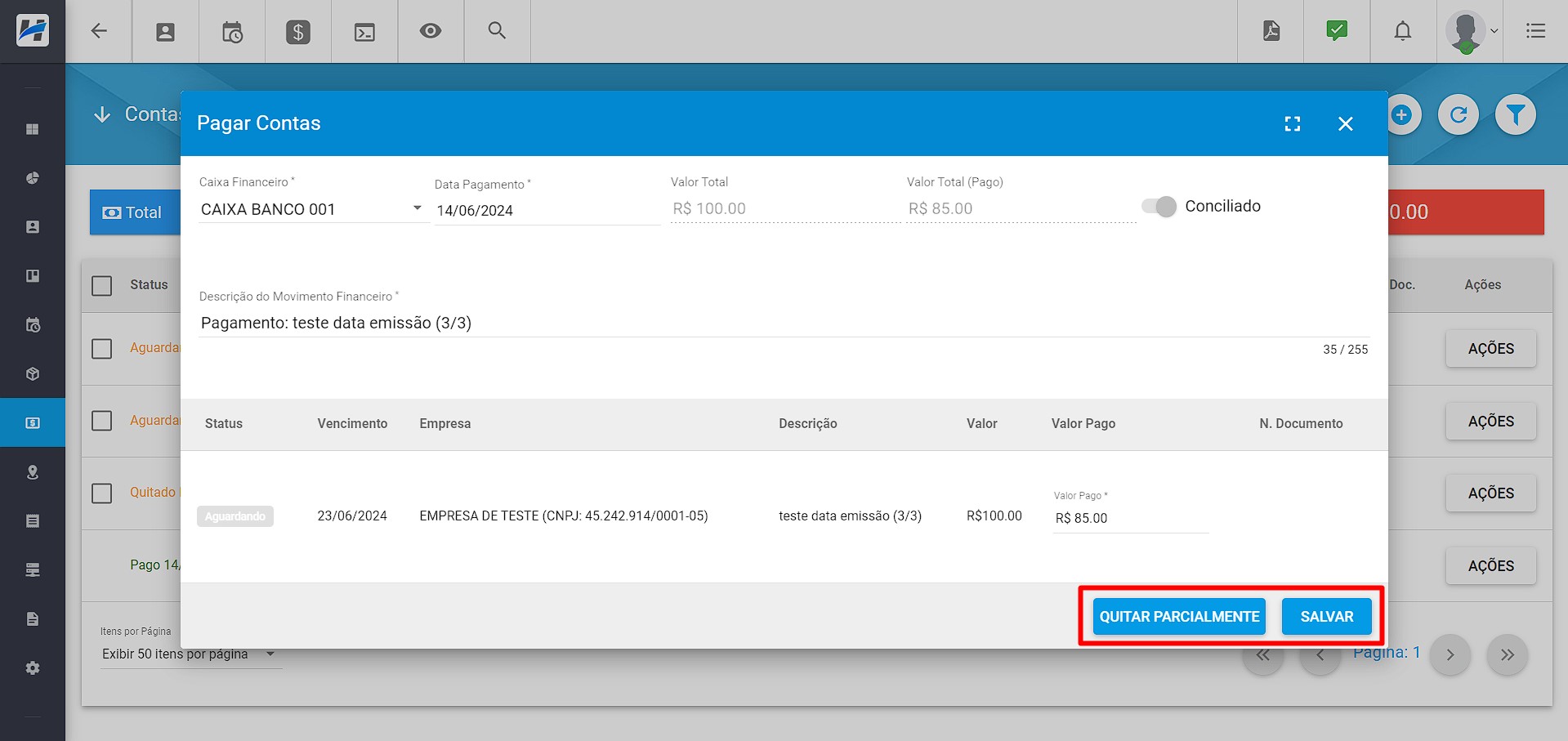Open the contacts person icon in toolbar
Screen dimensions: 1568x741
pos(165,32)
